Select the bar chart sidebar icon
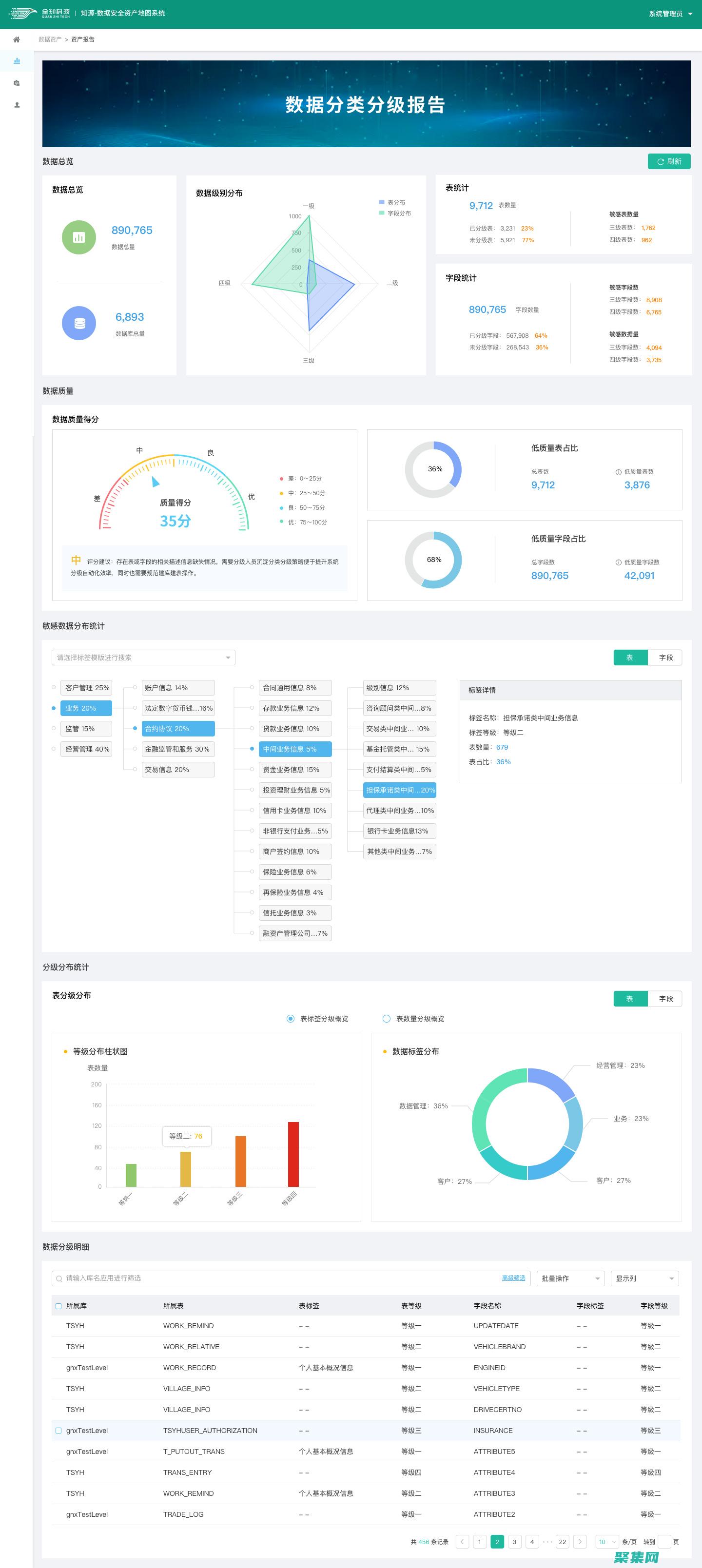The height and width of the screenshot is (1568, 702). coord(17,61)
